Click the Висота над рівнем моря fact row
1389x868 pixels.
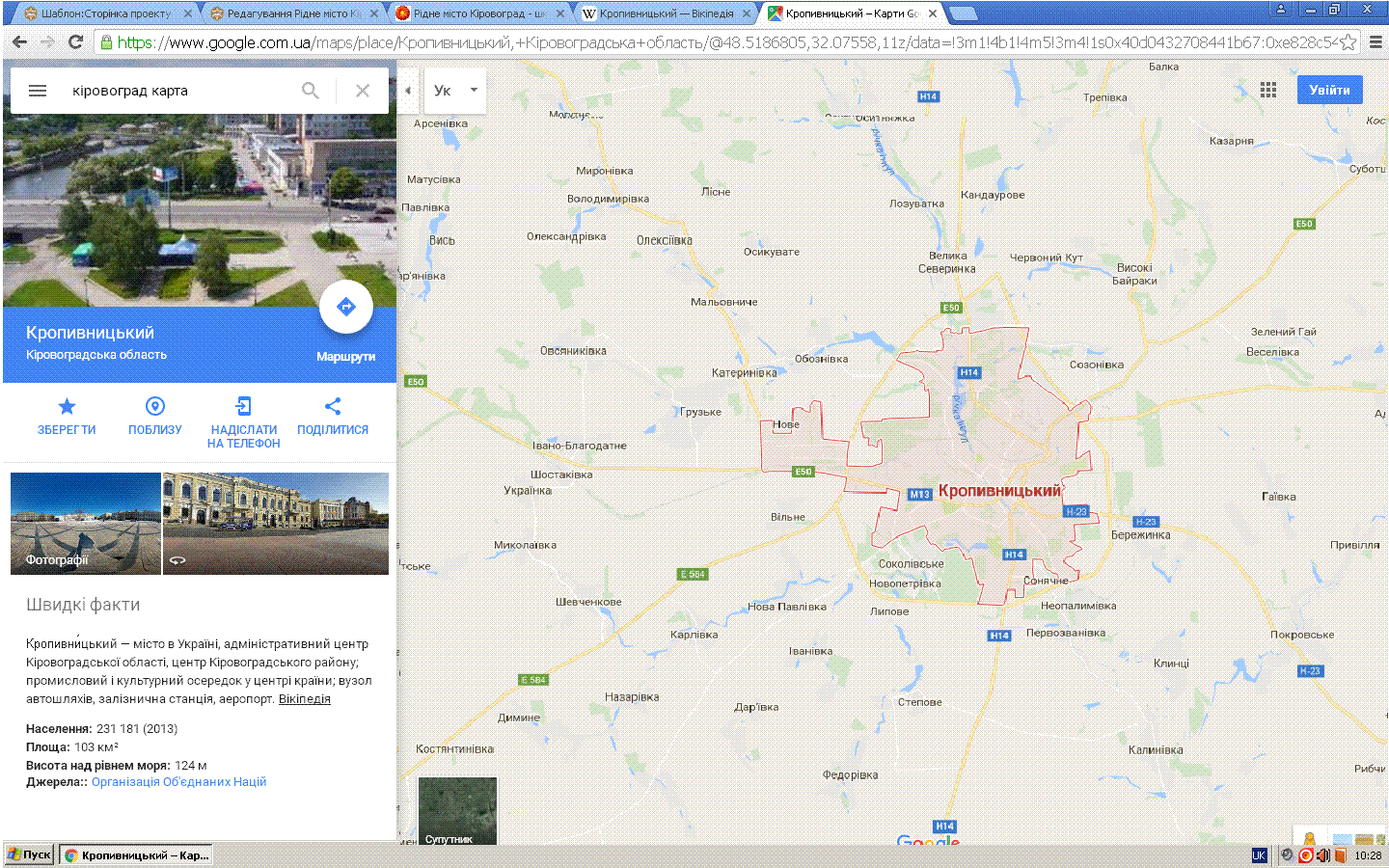(117, 766)
